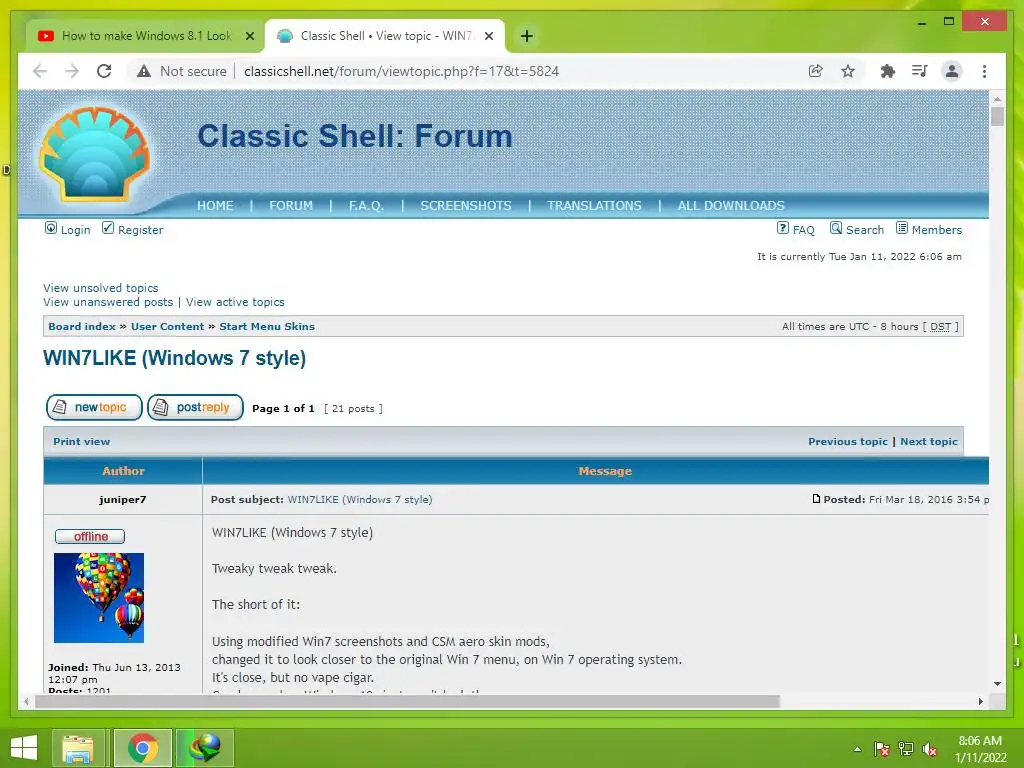Click the horizontal page scrollbar thumb
This screenshot has height=768, width=1024.
point(408,701)
